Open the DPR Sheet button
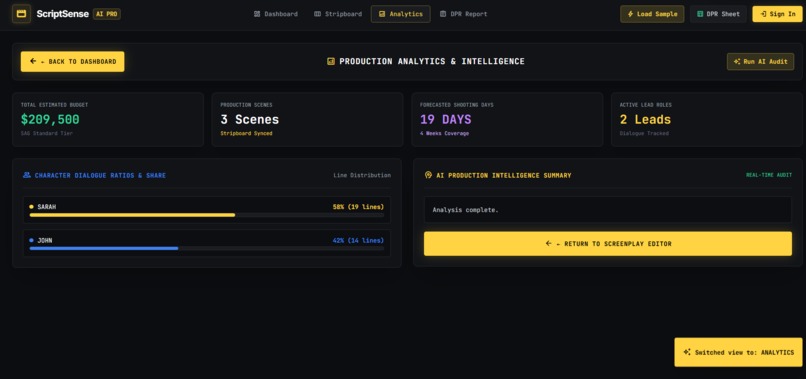The image size is (806, 379). coord(718,14)
